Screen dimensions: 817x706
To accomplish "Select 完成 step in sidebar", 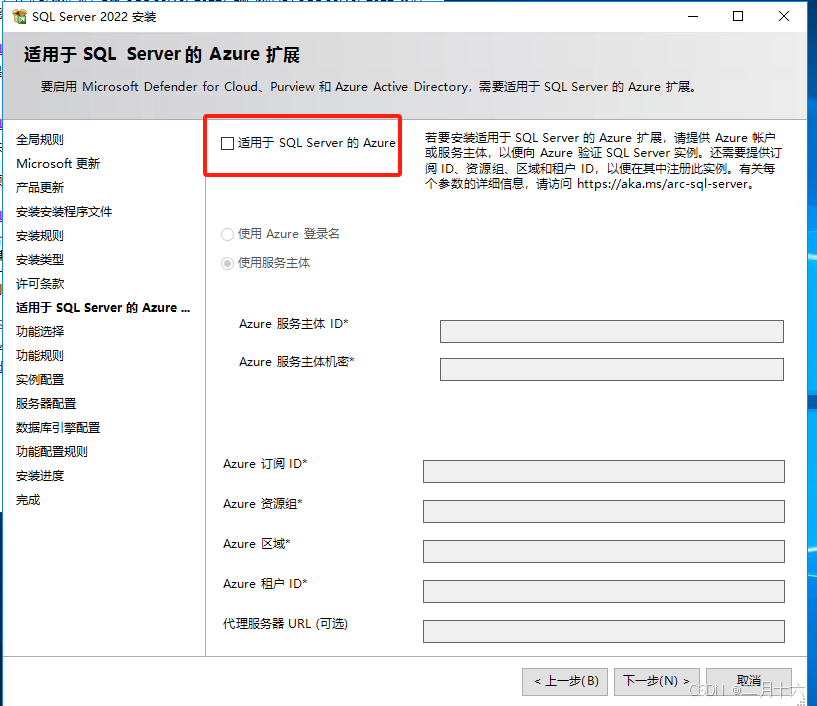I will tap(28, 500).
